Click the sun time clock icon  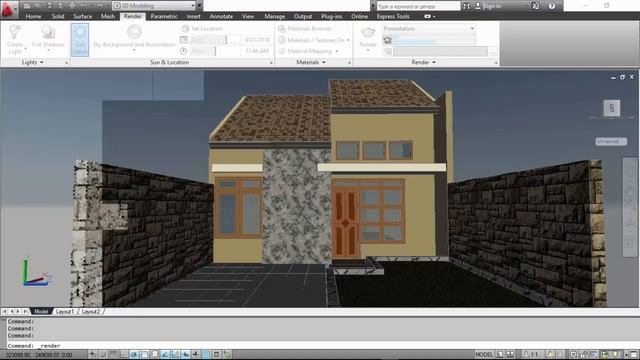pos(184,51)
